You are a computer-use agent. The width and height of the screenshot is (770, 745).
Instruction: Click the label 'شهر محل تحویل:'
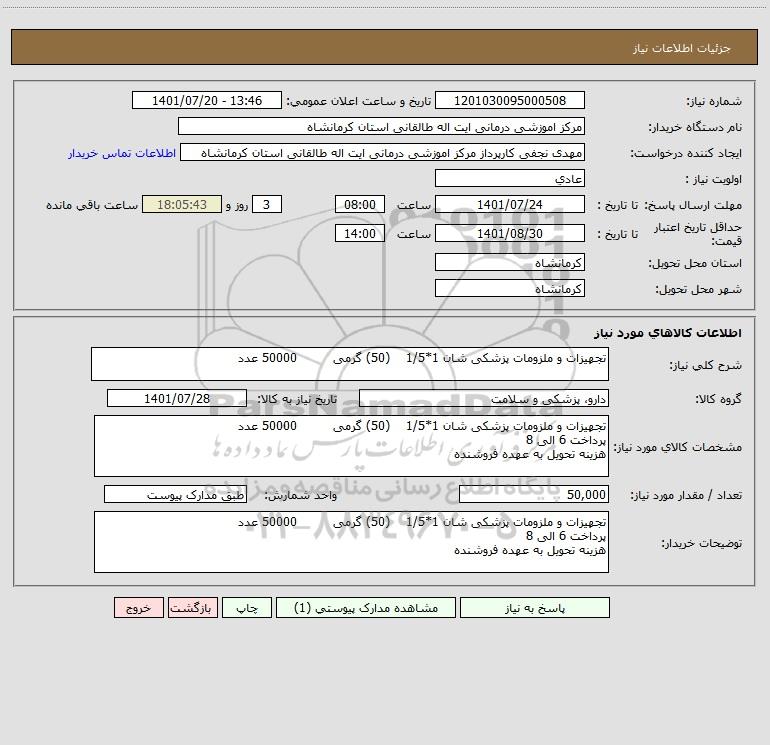pos(699,290)
